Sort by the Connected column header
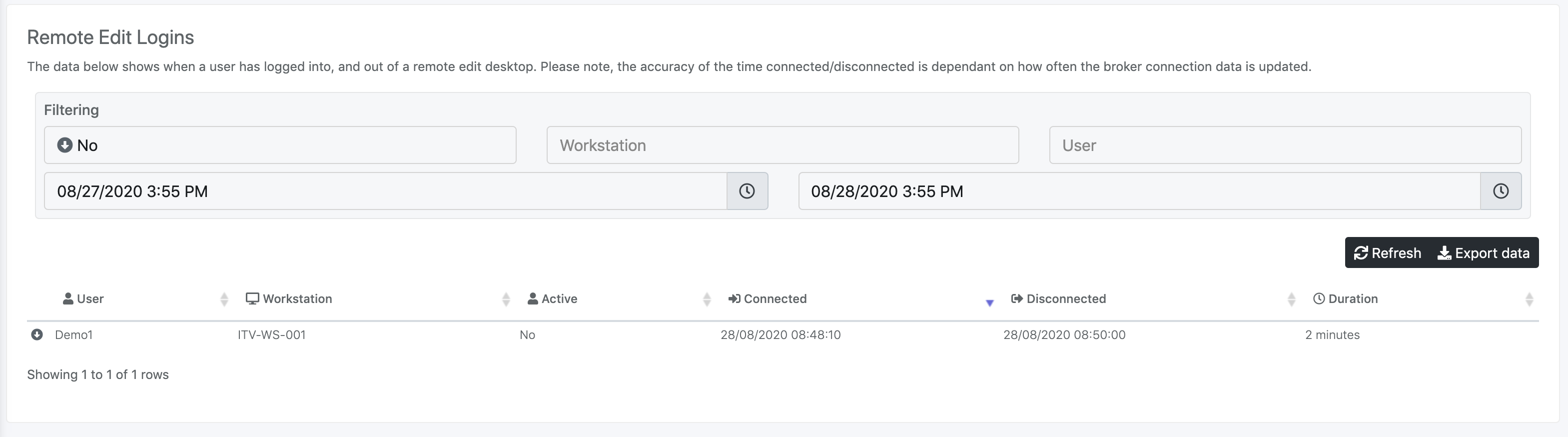 click(x=775, y=298)
